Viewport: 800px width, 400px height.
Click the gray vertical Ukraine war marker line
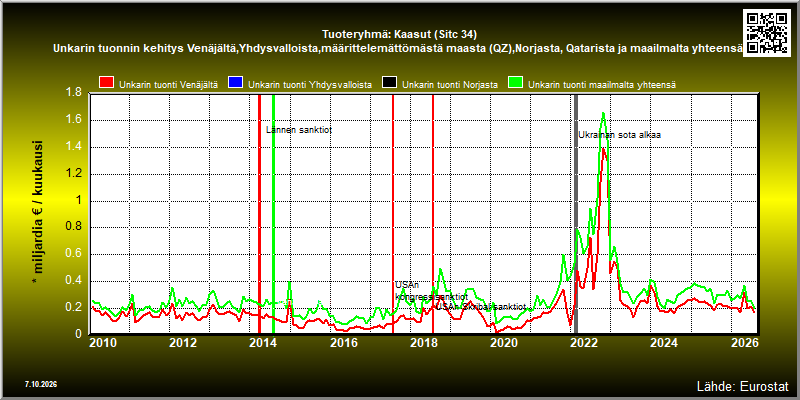pos(576,214)
